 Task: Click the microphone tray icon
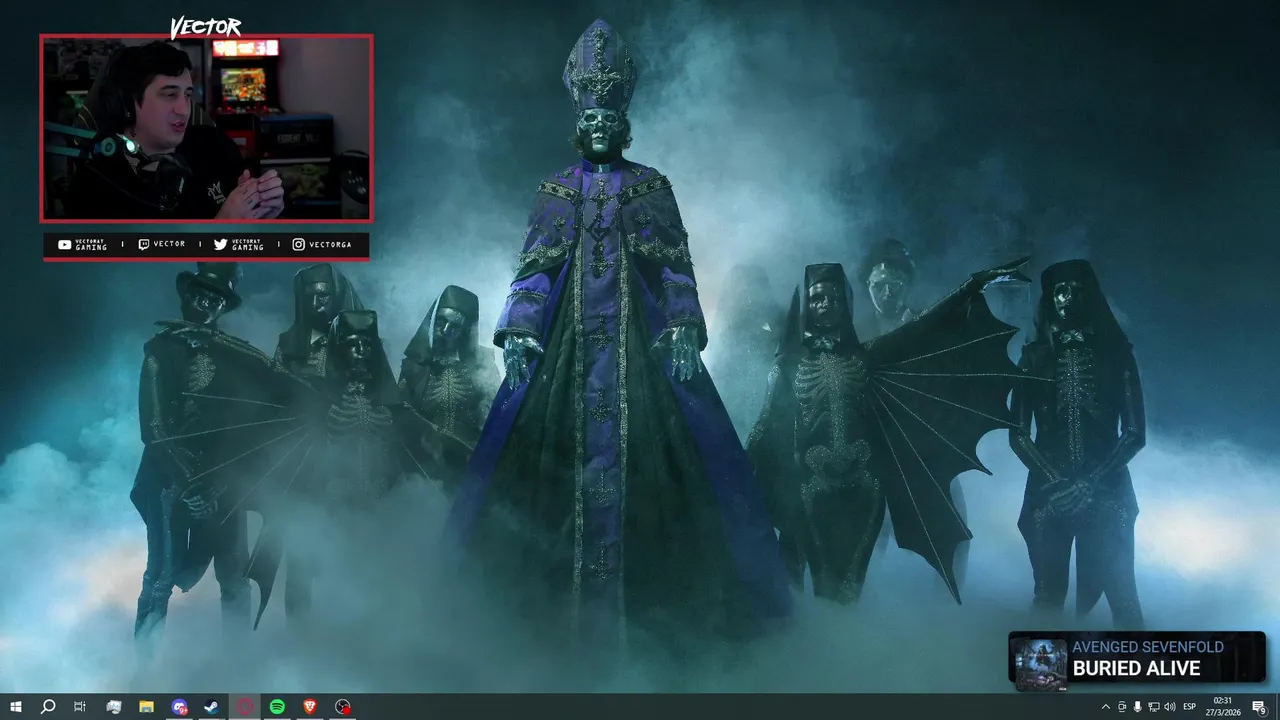1137,707
